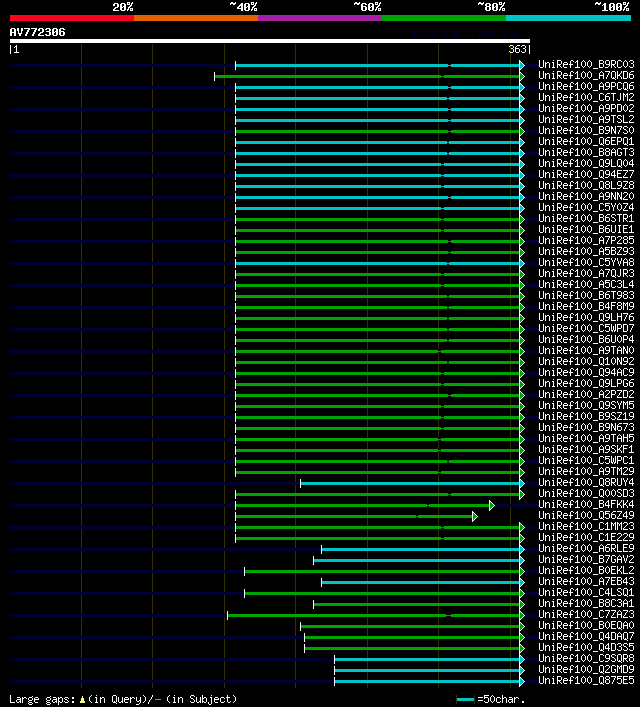Select the UniRef100_Q94EZ7 label
Screen dimensions: 640x707
586,174
